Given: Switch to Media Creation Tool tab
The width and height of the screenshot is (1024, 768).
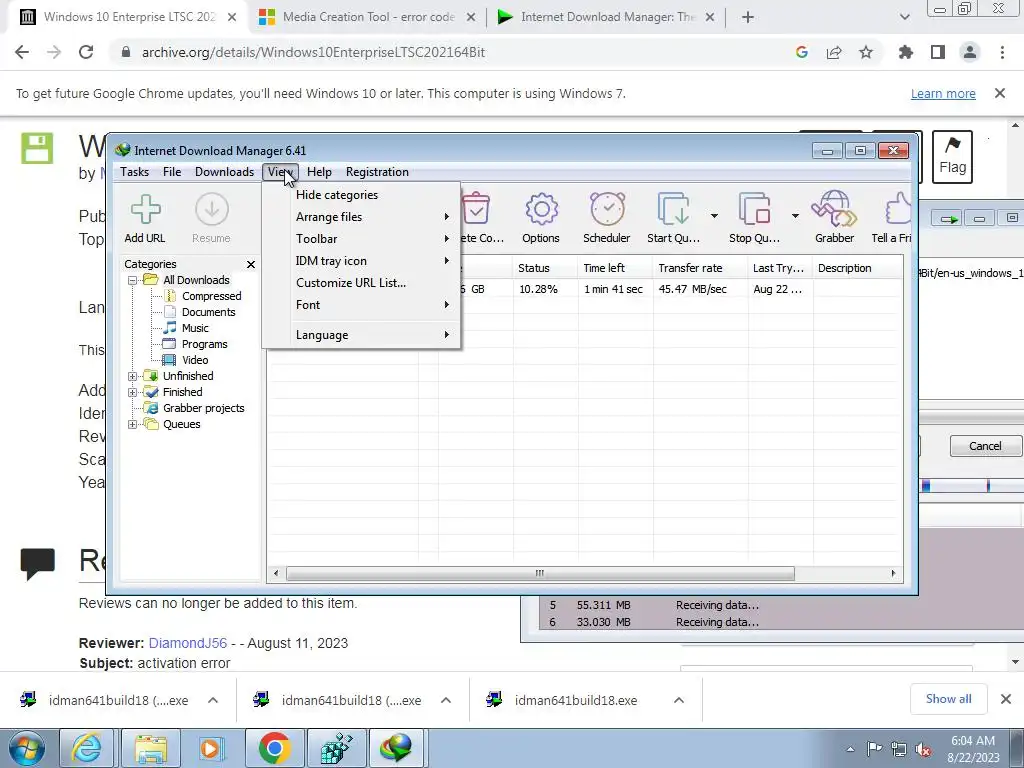Looking at the screenshot, I should [368, 17].
